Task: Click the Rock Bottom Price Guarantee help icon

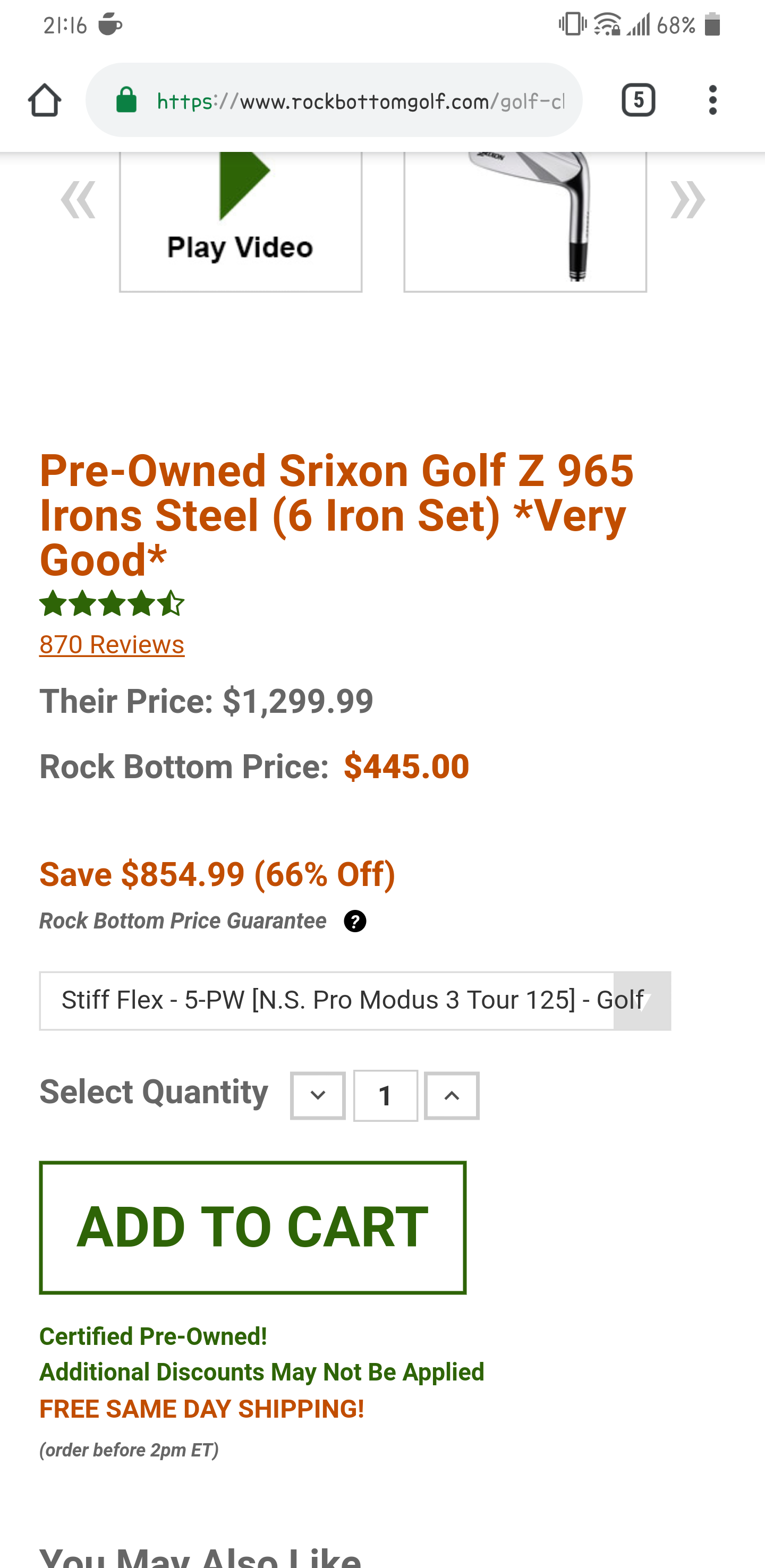Action: [x=355, y=921]
